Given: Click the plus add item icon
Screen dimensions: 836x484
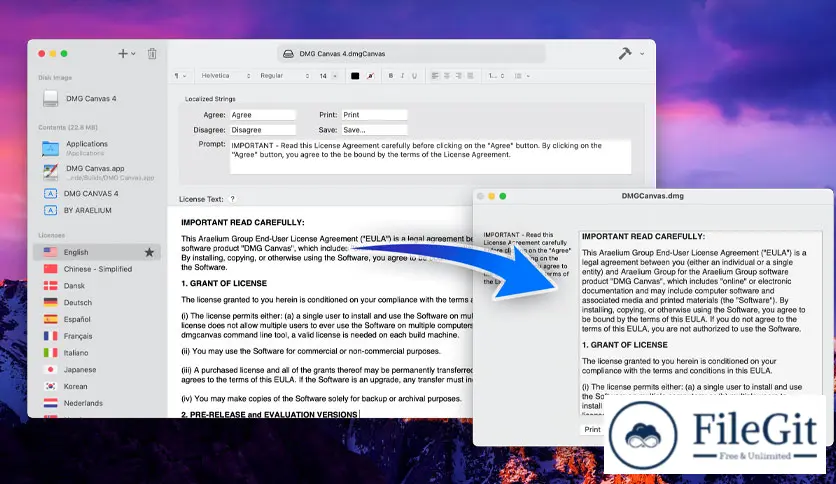Looking at the screenshot, I should [x=123, y=53].
